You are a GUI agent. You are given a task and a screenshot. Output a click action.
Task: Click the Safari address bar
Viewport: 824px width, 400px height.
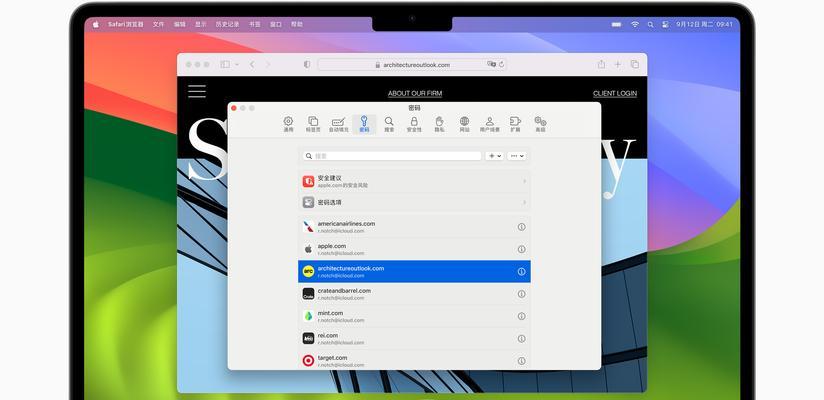(412, 65)
